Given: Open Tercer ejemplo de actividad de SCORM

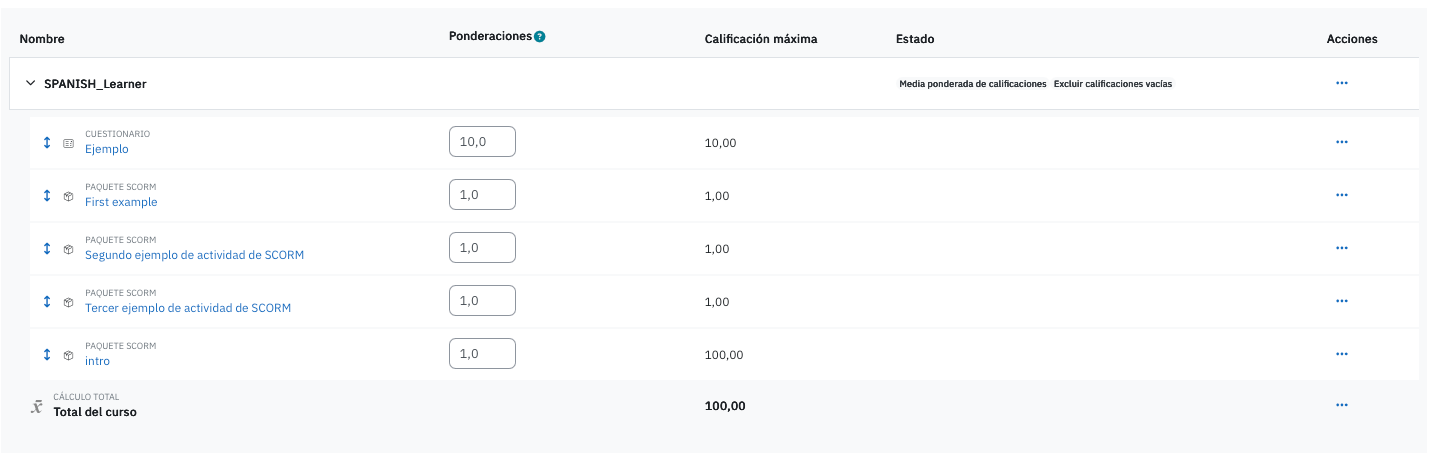Looking at the screenshot, I should pos(188,308).
